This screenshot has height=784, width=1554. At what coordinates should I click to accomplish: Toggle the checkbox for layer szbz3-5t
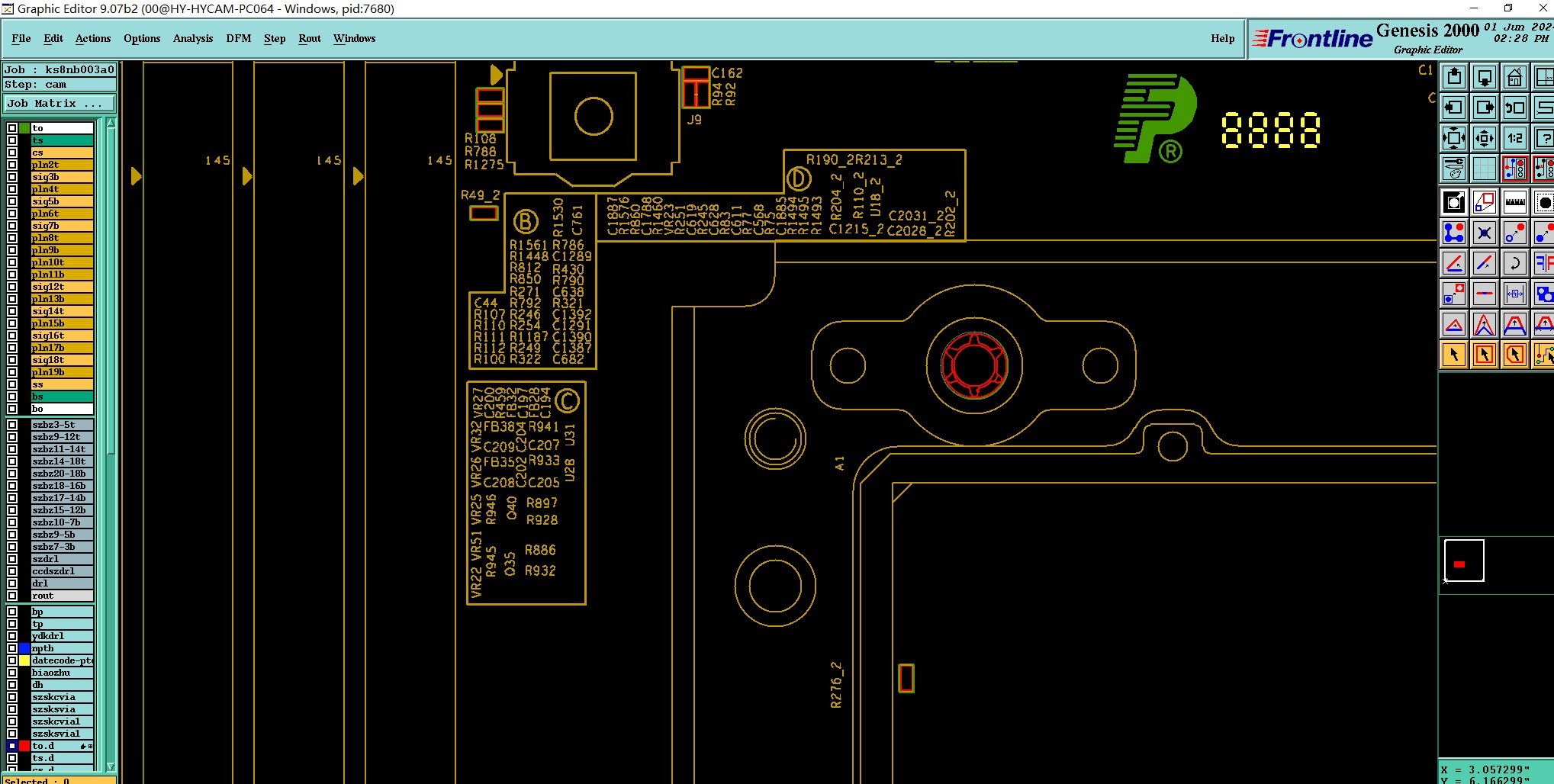12,425
